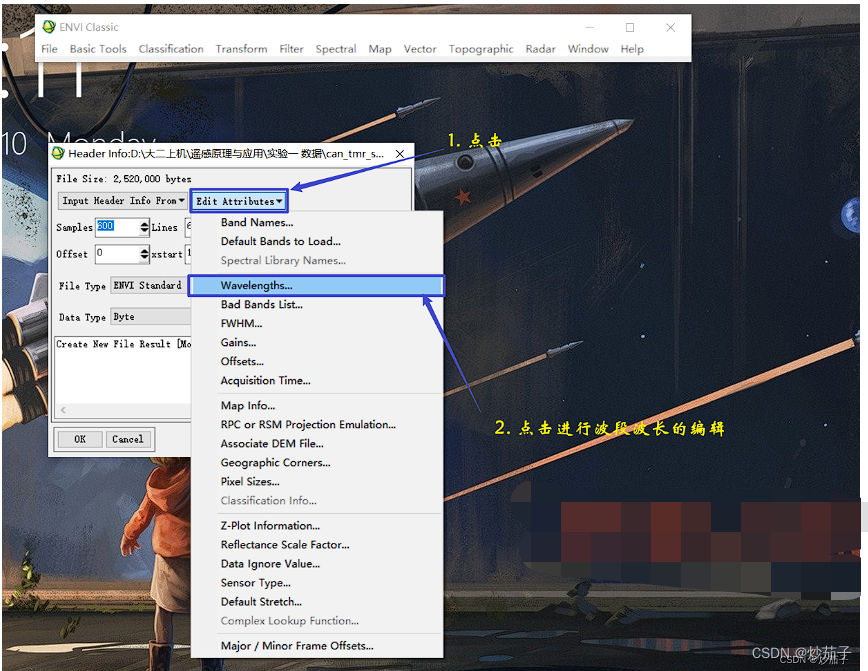Choose Default Bands to Load...
Viewport: 868px width, 671px height.
click(281, 241)
